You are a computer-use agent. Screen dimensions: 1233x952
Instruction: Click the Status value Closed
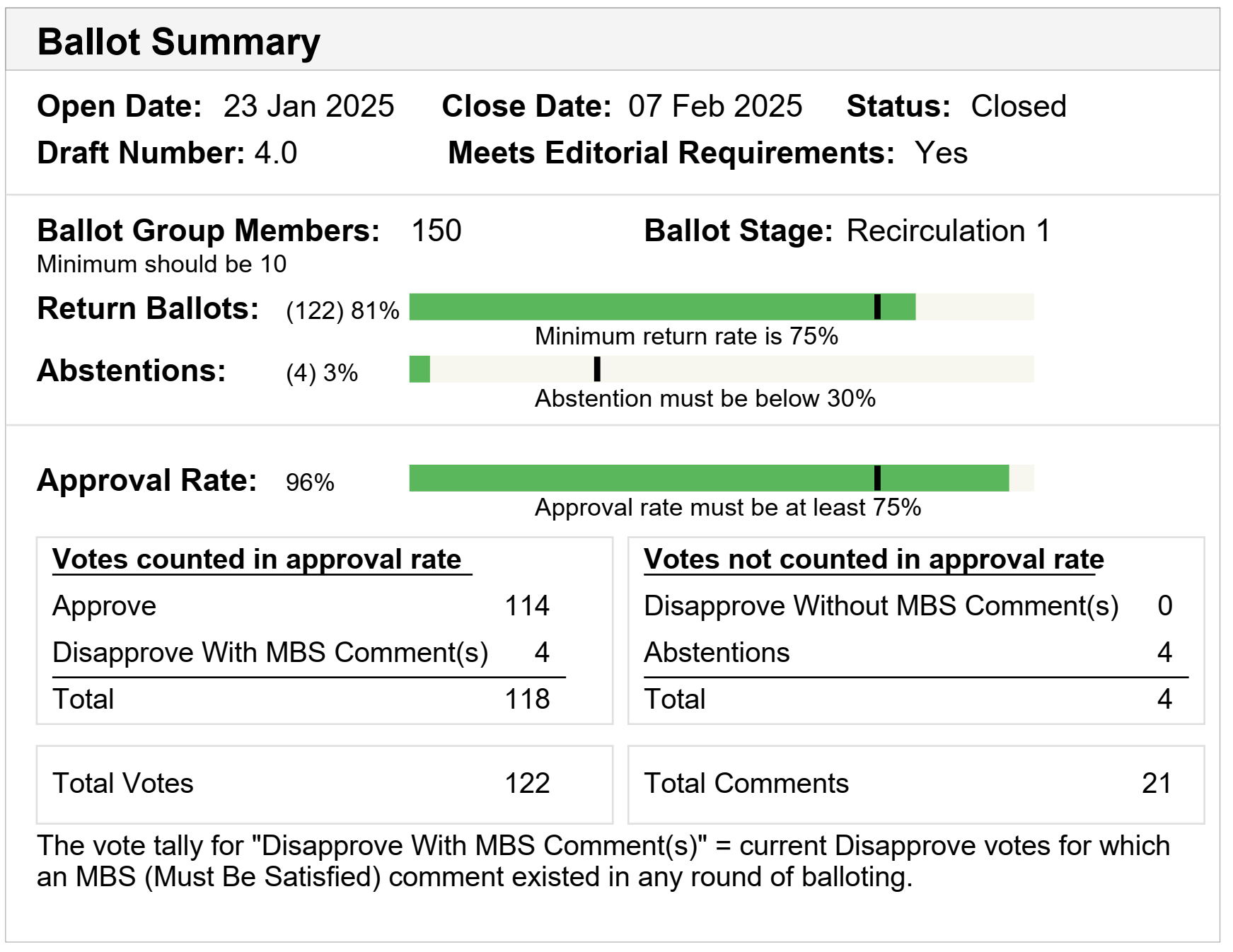coord(1018,107)
